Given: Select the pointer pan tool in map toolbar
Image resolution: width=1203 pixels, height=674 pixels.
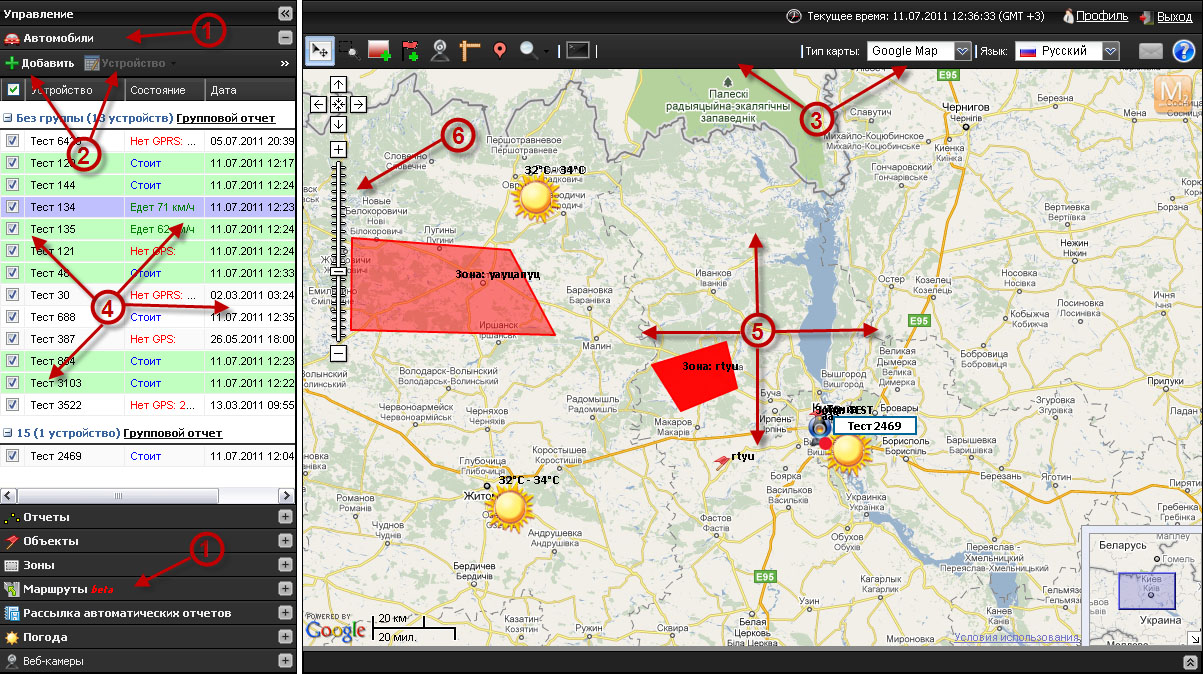Looking at the screenshot, I should pos(320,50).
